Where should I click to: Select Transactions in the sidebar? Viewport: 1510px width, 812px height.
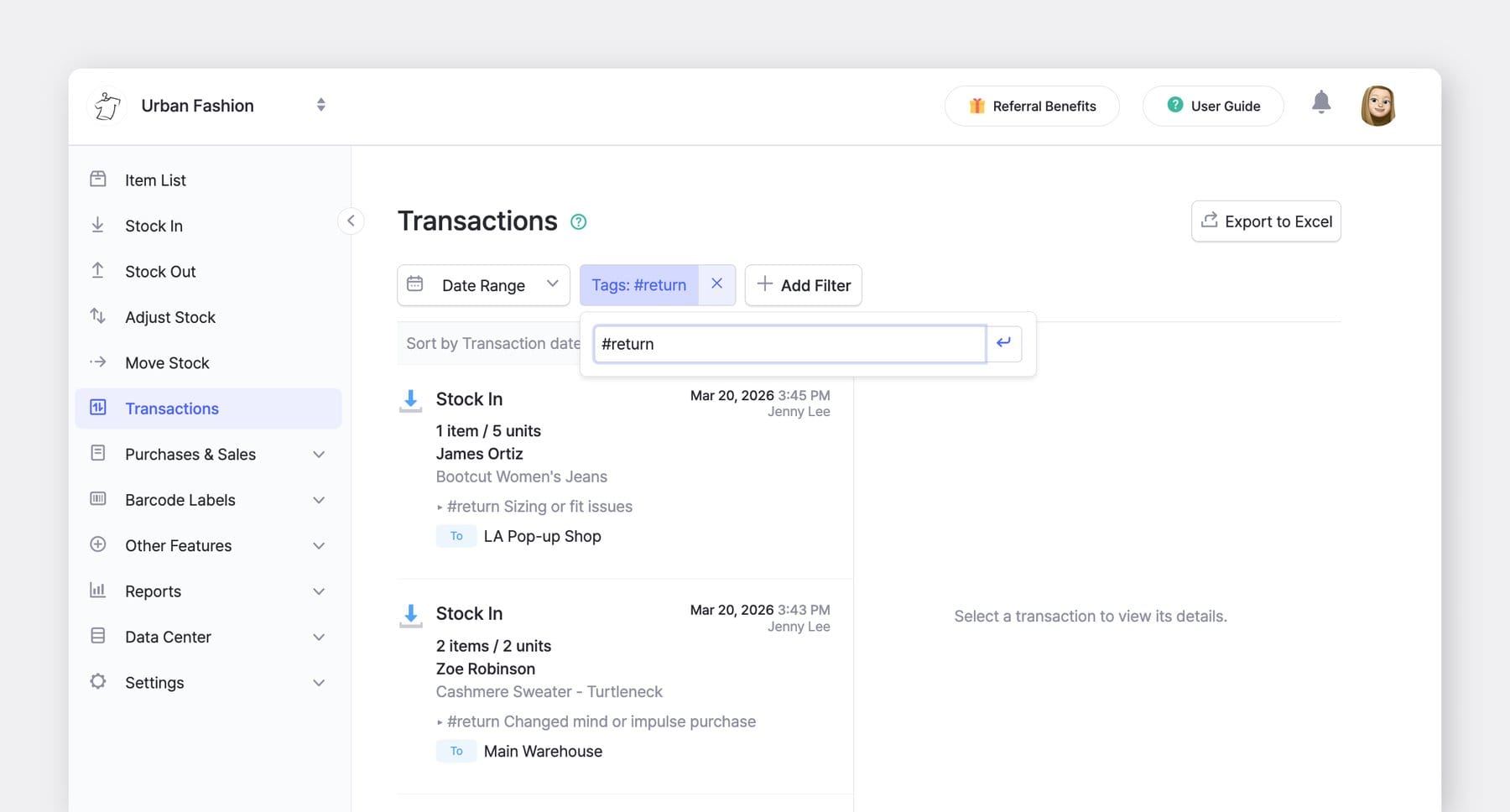(172, 409)
